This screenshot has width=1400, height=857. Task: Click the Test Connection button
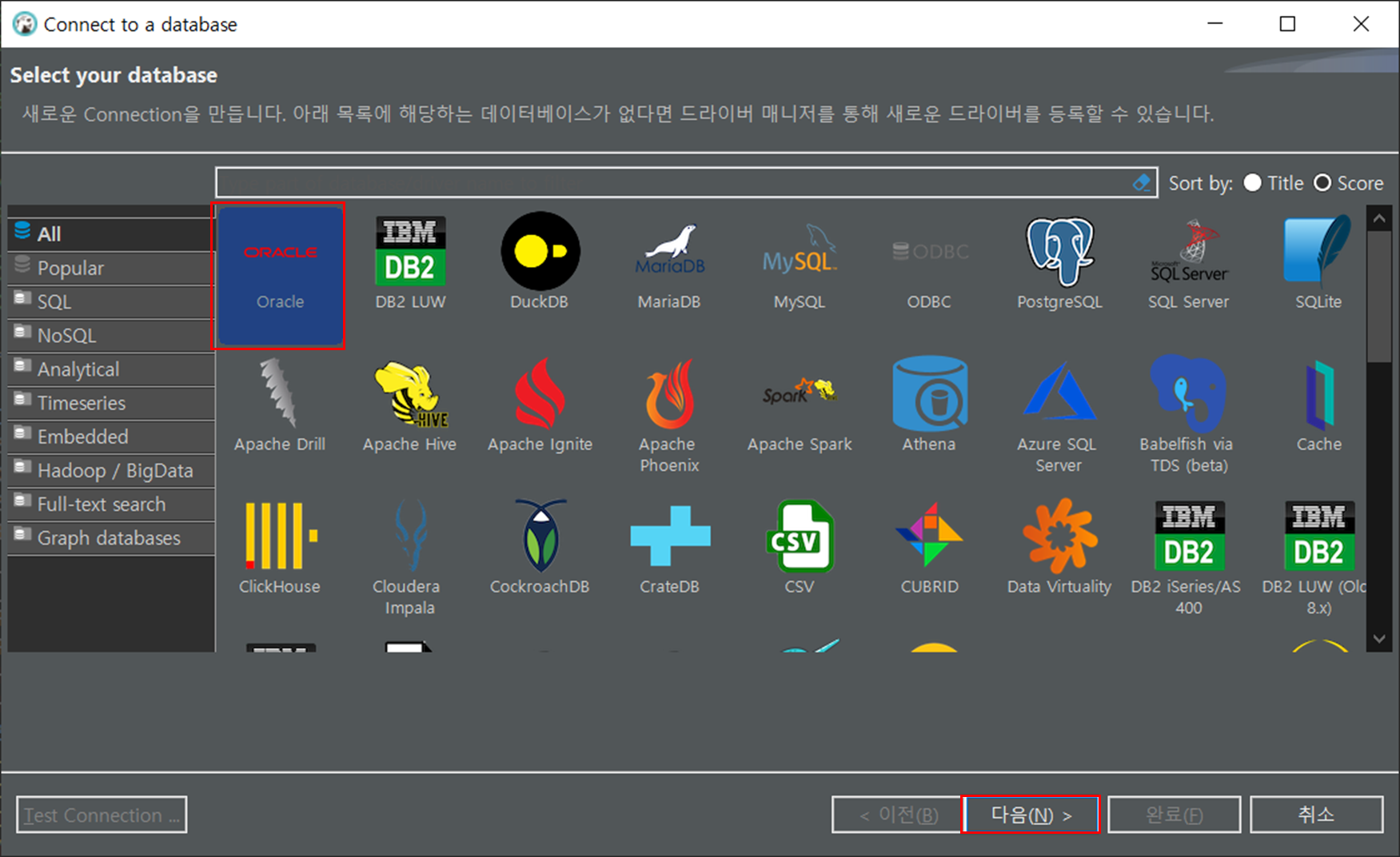pyautogui.click(x=102, y=815)
